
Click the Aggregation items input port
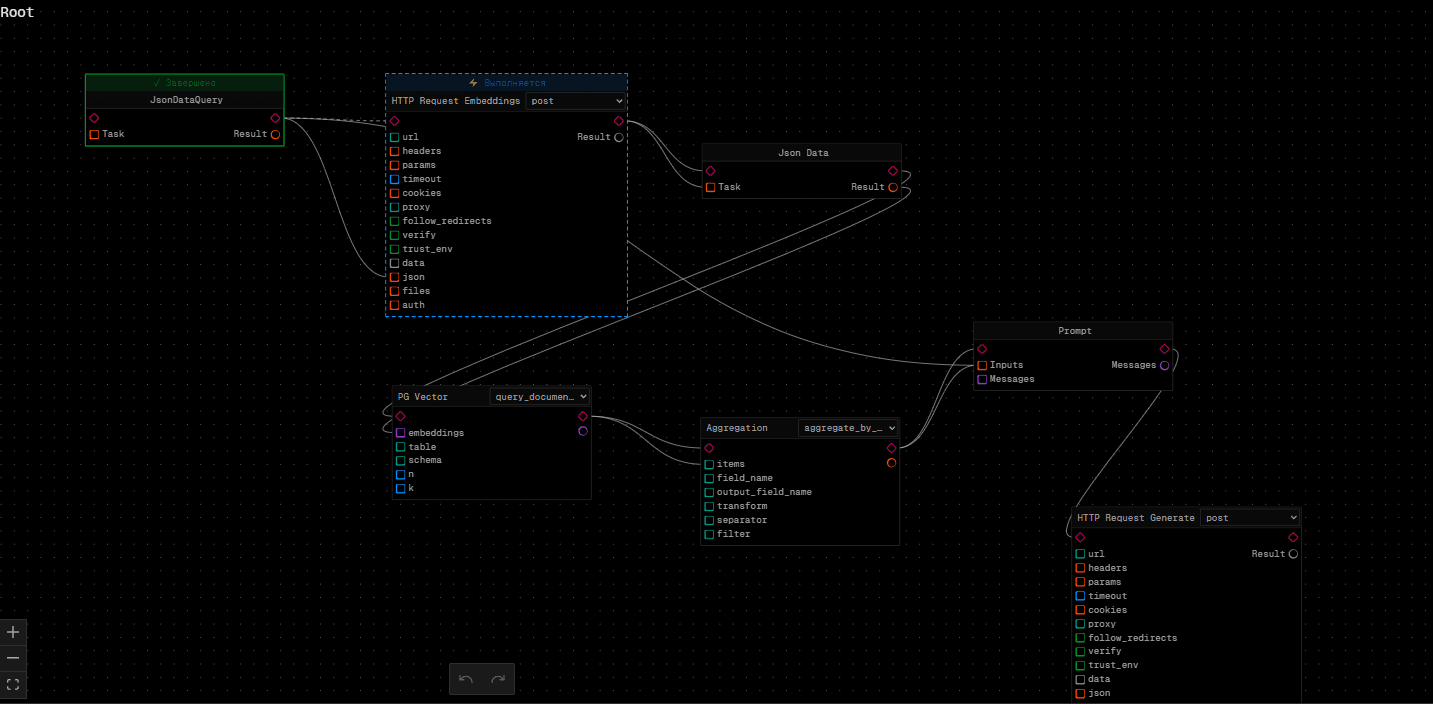(709, 464)
